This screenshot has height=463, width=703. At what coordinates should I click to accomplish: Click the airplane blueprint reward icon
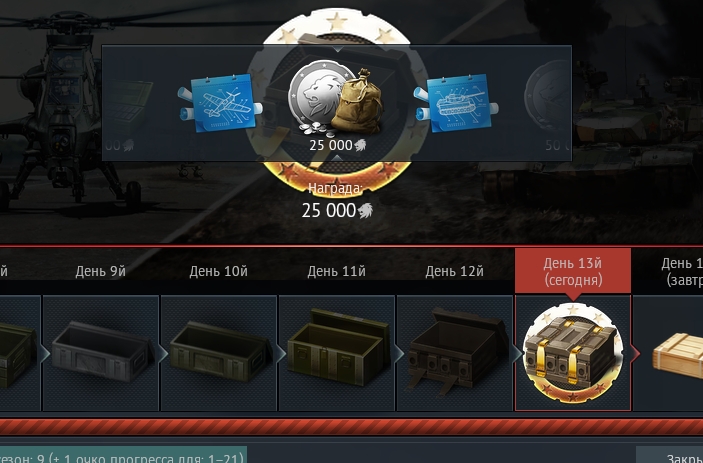click(220, 103)
